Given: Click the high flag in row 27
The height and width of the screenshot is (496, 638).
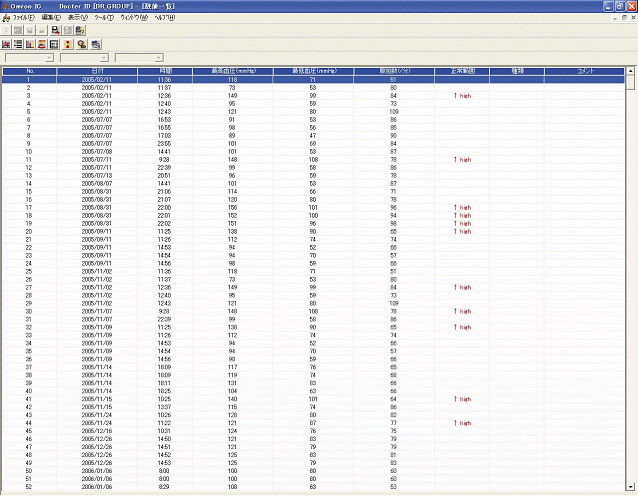Looking at the screenshot, I should 462,287.
